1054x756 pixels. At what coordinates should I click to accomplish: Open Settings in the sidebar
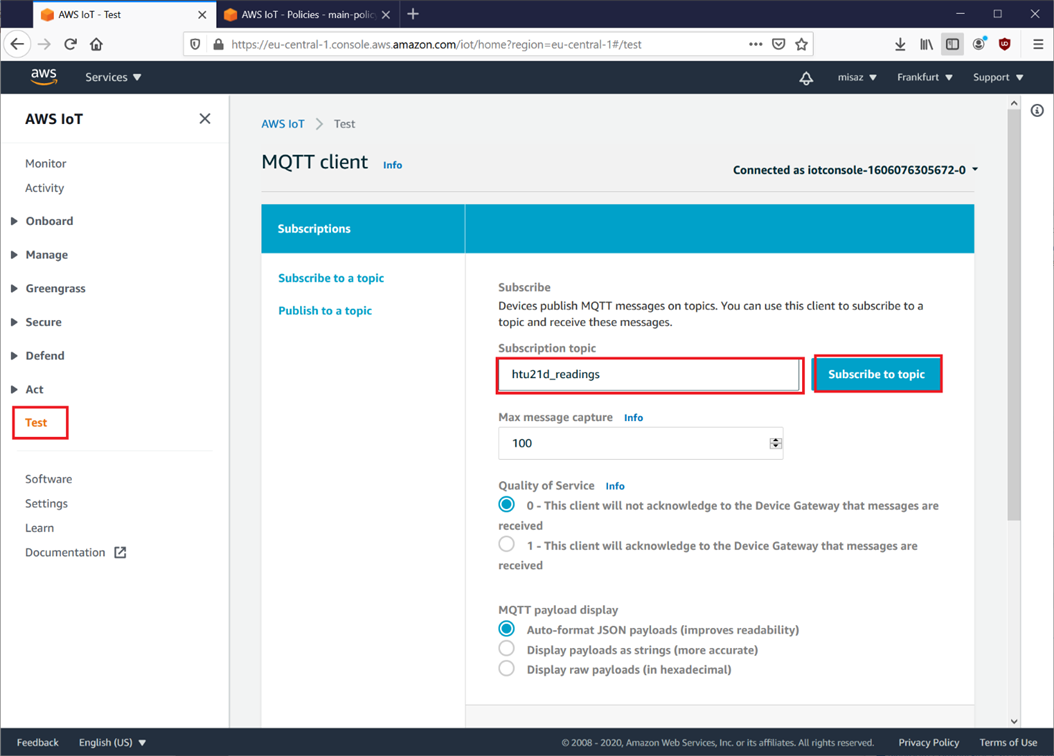click(46, 503)
